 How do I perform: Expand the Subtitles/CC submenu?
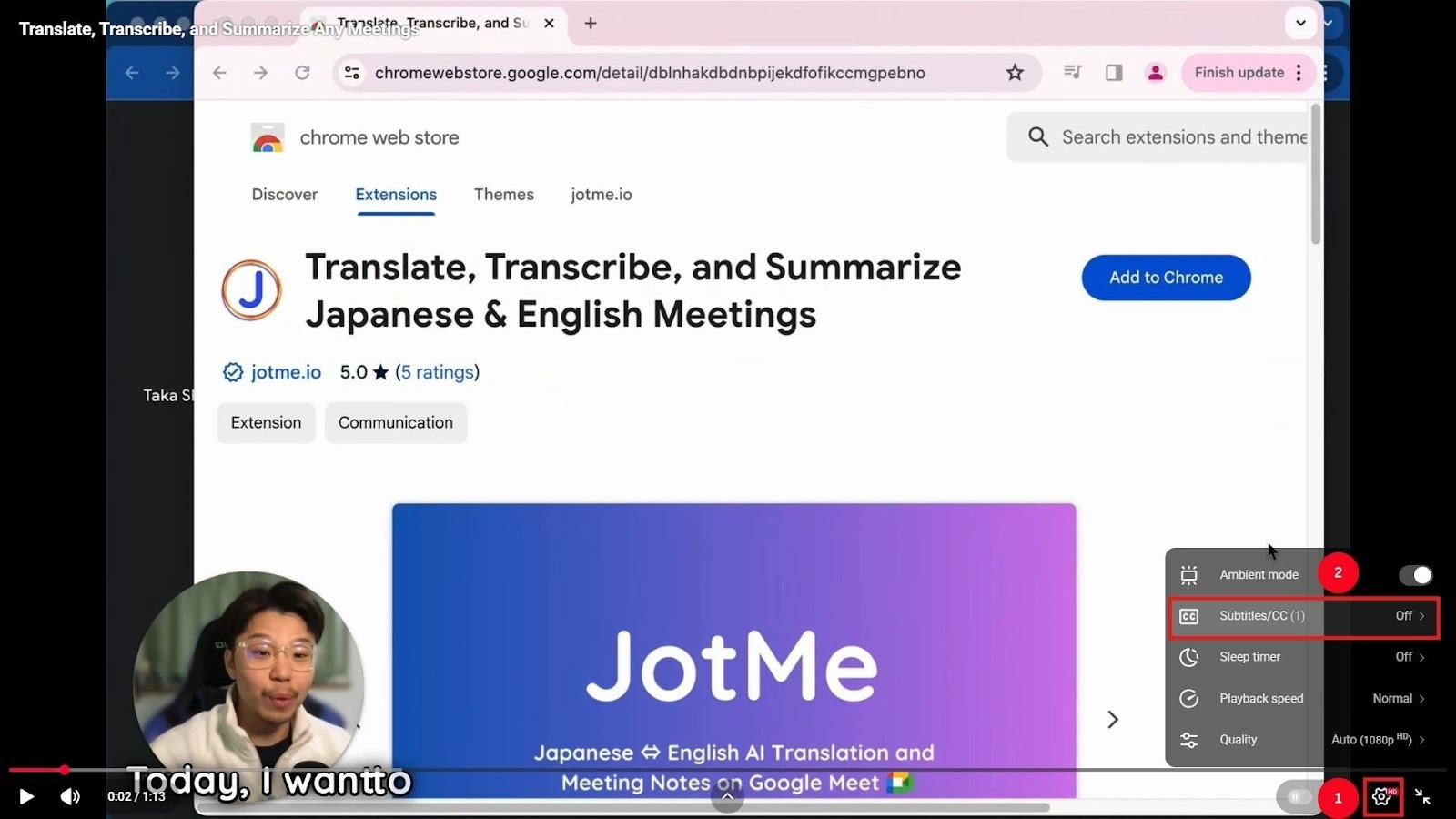click(x=1302, y=616)
